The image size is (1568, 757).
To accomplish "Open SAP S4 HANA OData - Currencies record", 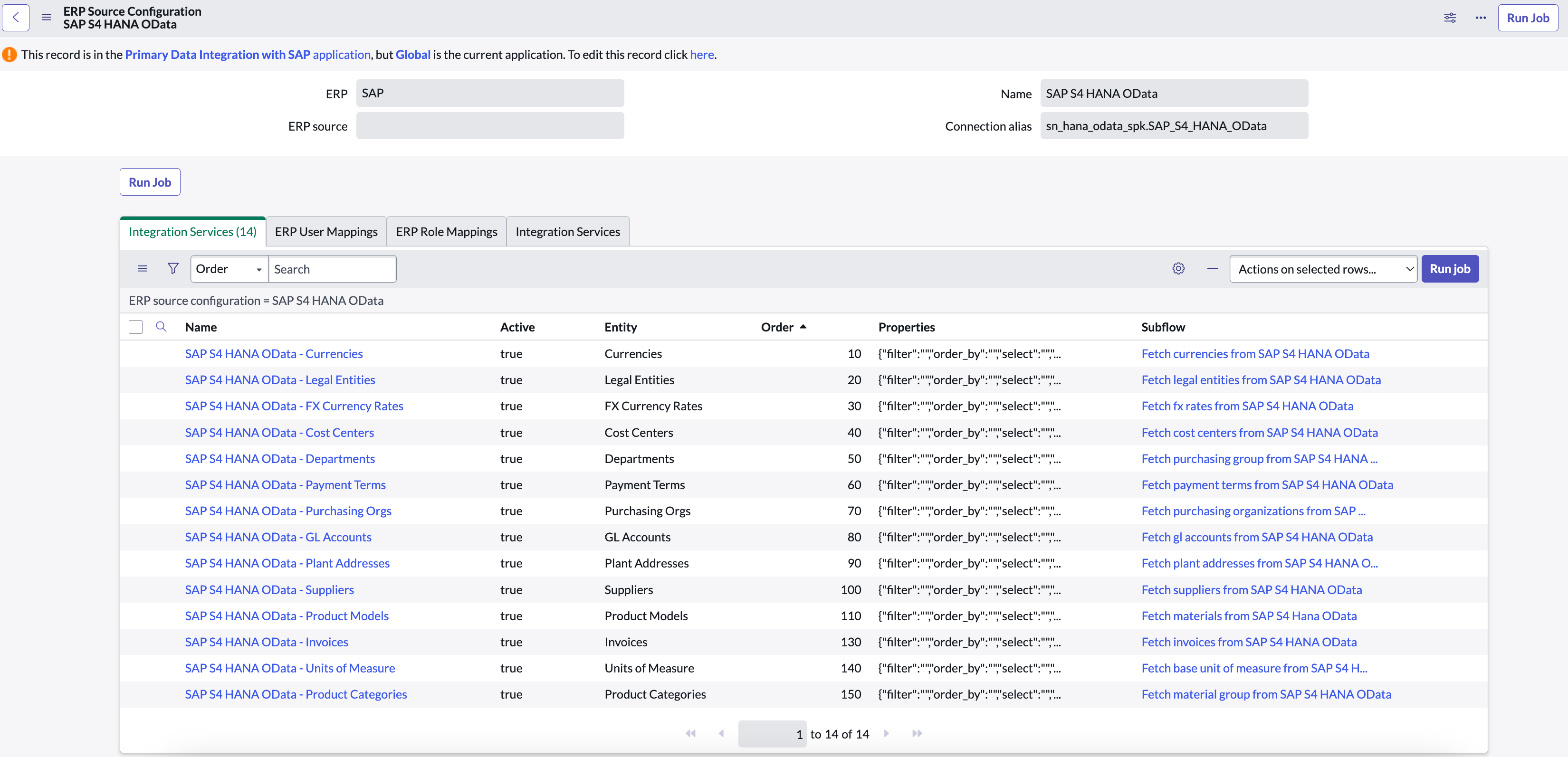I will pyautogui.click(x=274, y=353).
